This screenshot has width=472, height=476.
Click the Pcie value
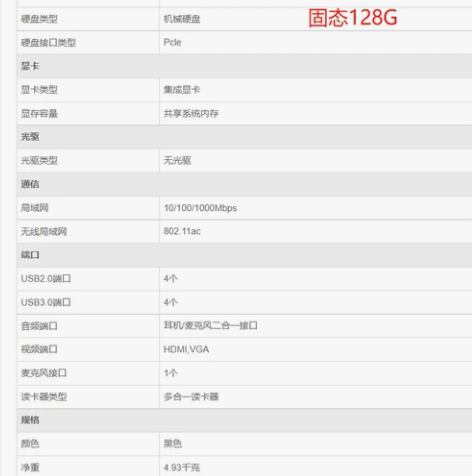click(x=172, y=42)
